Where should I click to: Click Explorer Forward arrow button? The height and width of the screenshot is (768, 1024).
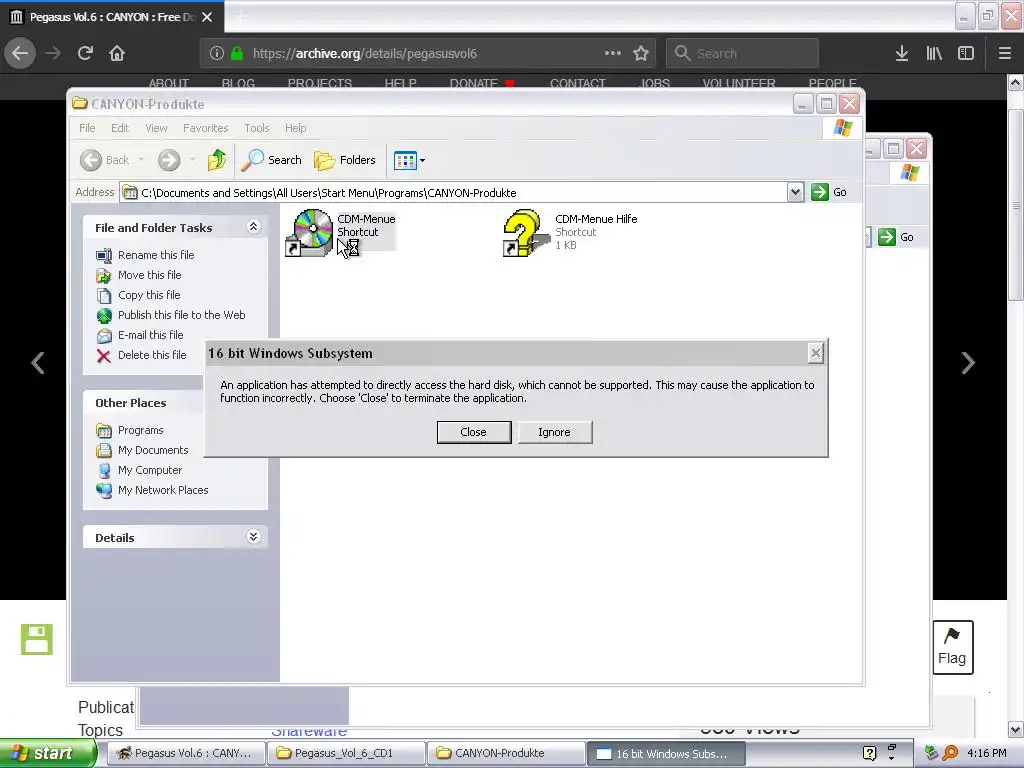tap(169, 160)
